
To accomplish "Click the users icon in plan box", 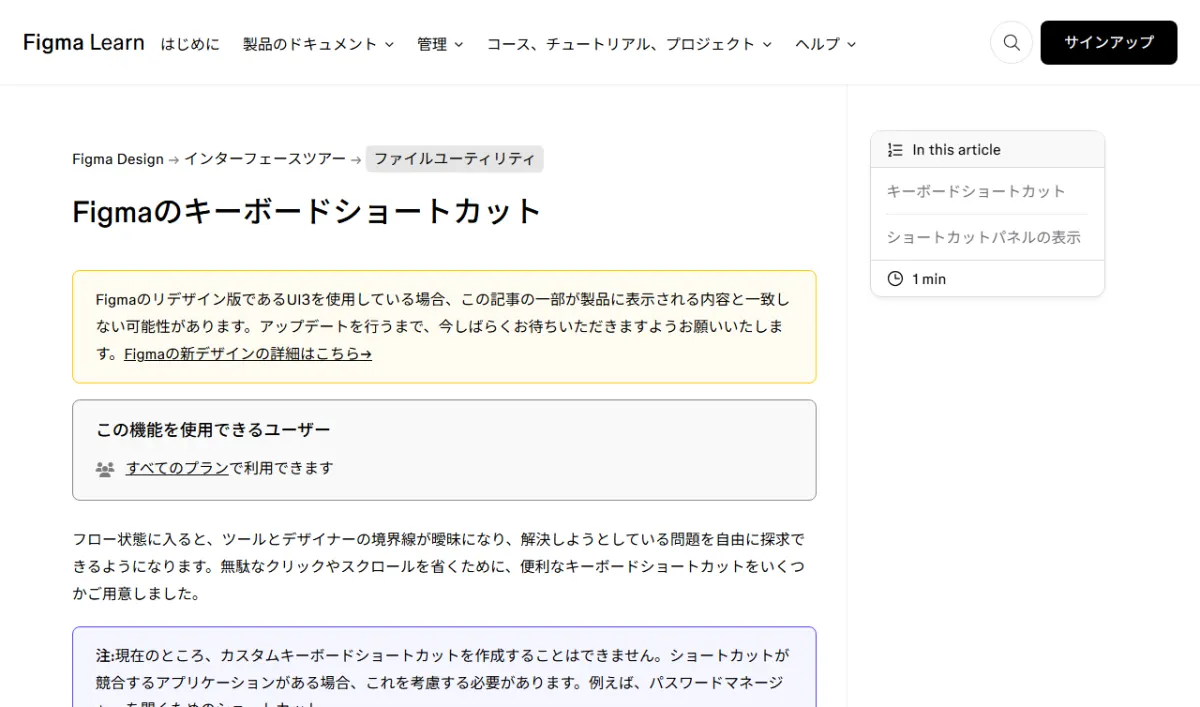I will 105,468.
